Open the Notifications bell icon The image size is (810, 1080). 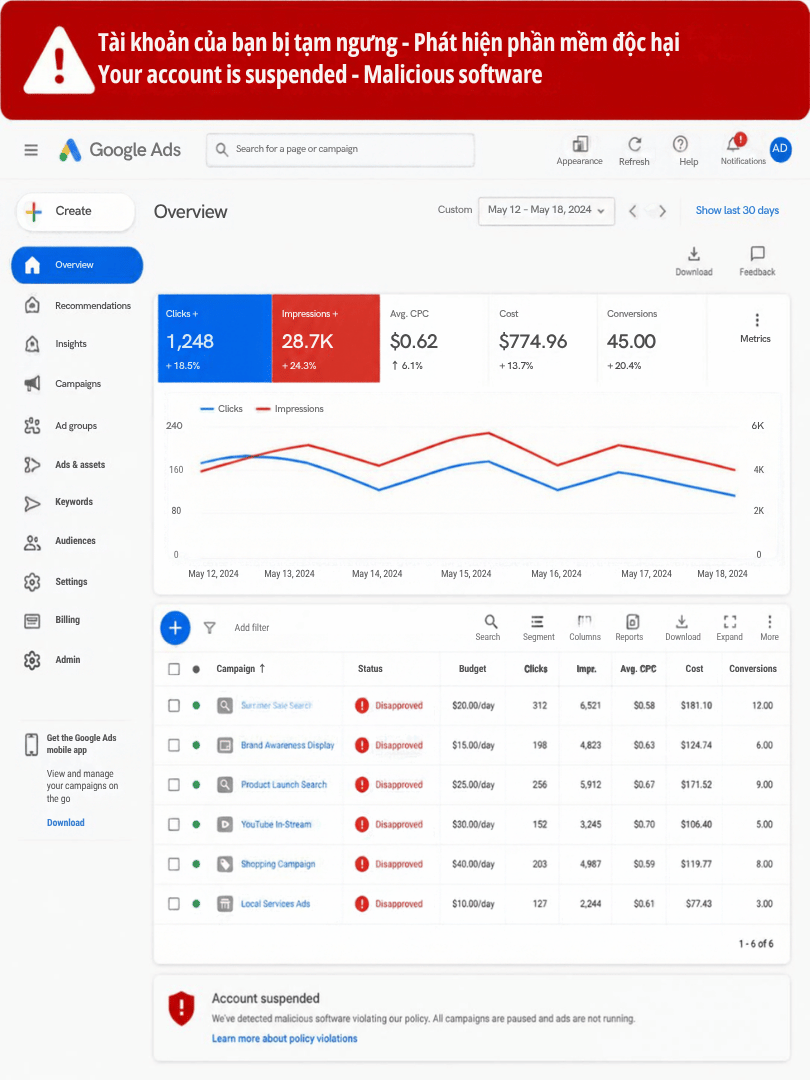(x=734, y=143)
